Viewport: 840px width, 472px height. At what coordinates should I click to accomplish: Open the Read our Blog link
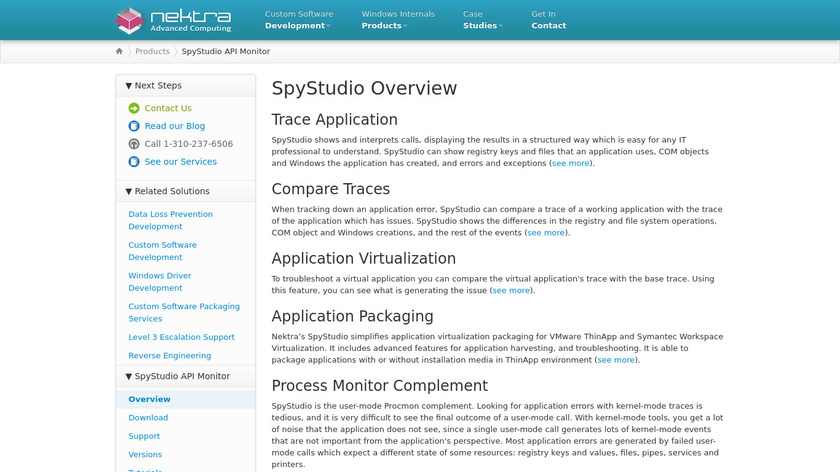tap(175, 126)
